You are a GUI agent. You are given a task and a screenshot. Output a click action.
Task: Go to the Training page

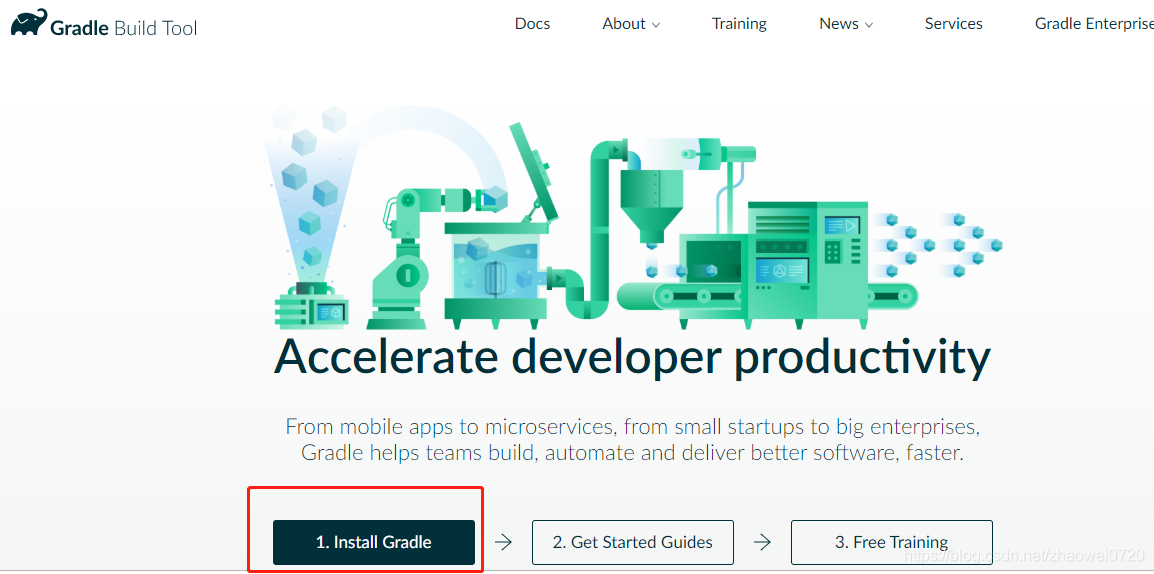(x=739, y=24)
